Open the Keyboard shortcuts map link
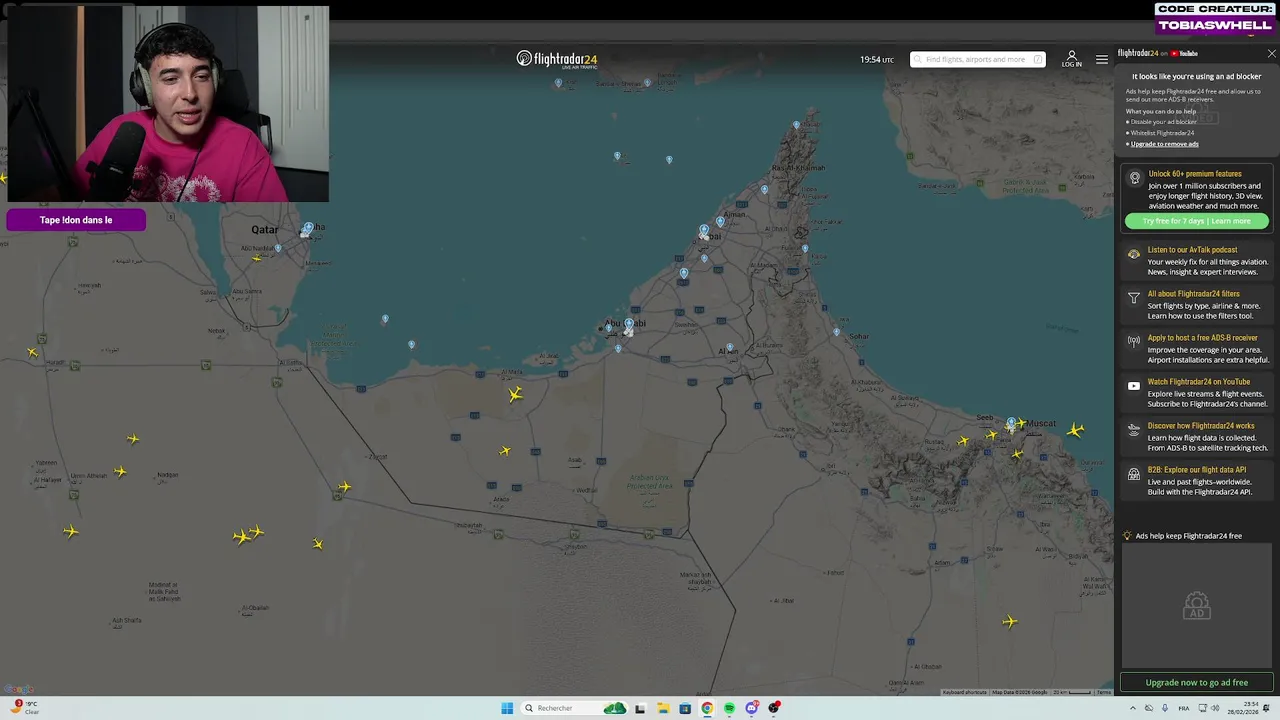 coord(964,692)
